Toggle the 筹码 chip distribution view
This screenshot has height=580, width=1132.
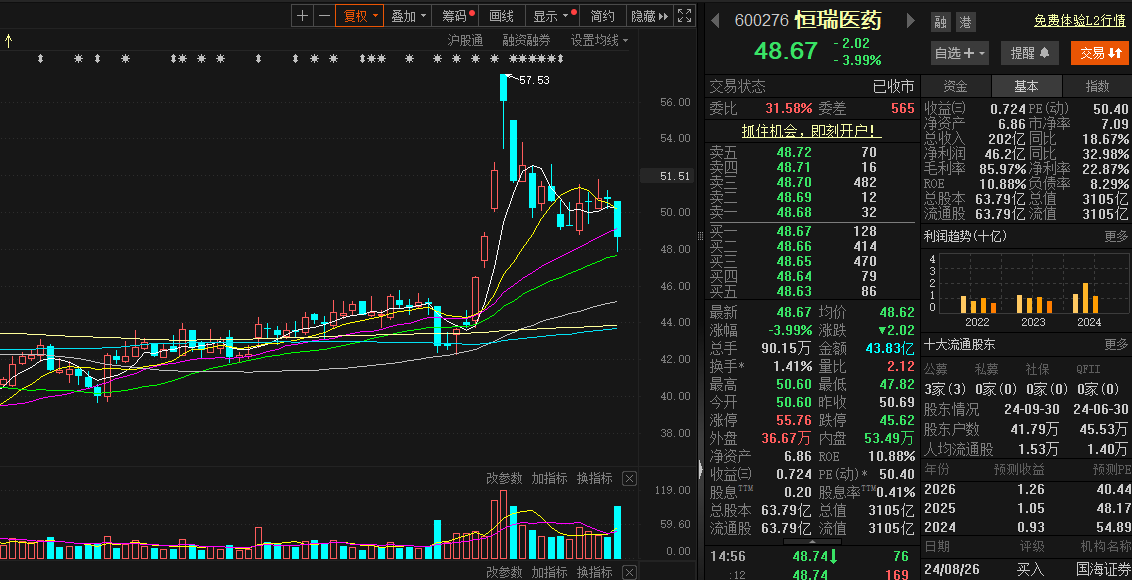(x=457, y=16)
